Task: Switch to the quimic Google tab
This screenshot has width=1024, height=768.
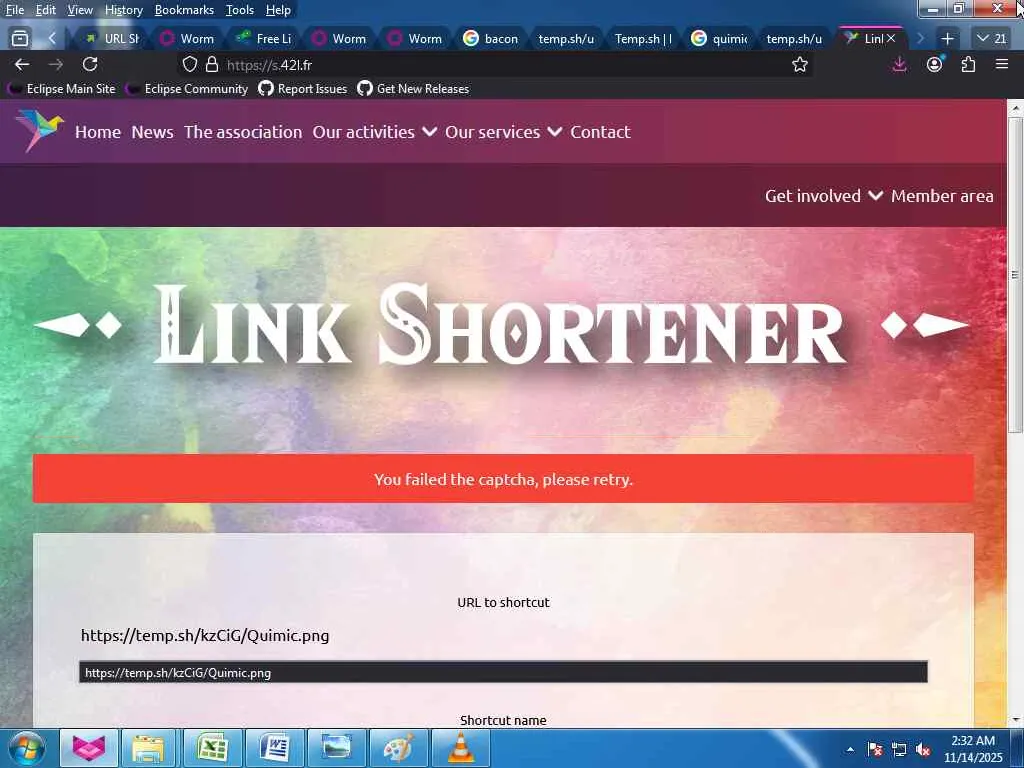Action: coord(720,39)
